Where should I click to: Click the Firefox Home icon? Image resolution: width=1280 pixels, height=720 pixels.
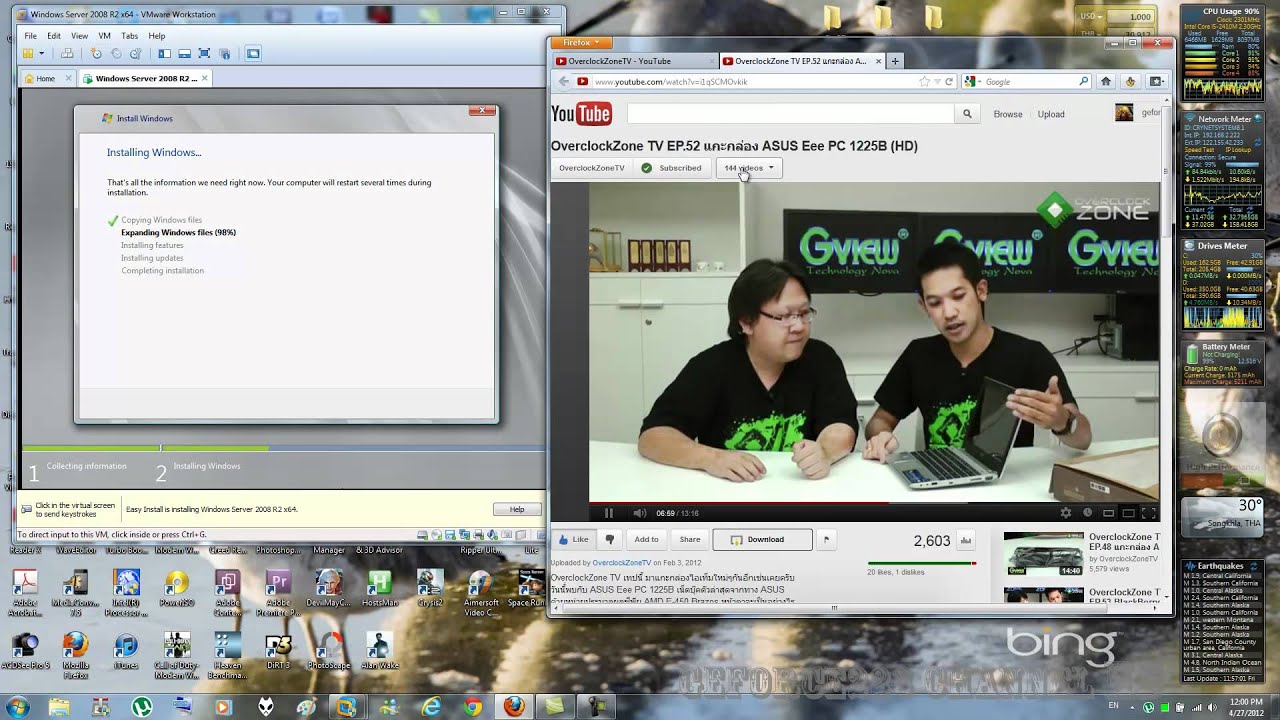[x=1106, y=82]
